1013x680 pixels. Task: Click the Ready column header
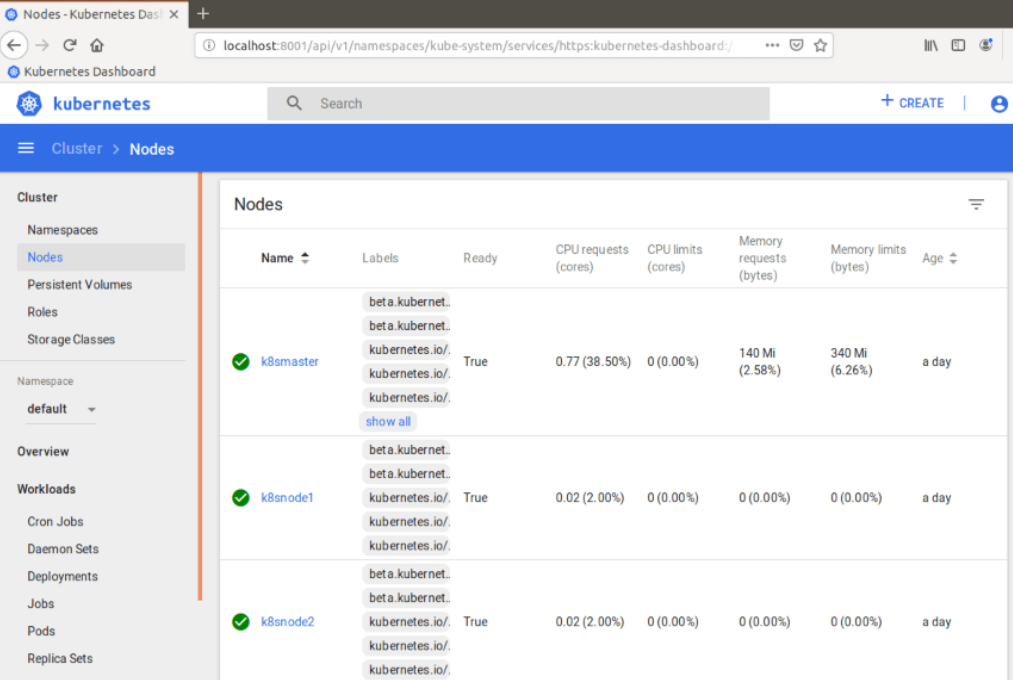[480, 258]
